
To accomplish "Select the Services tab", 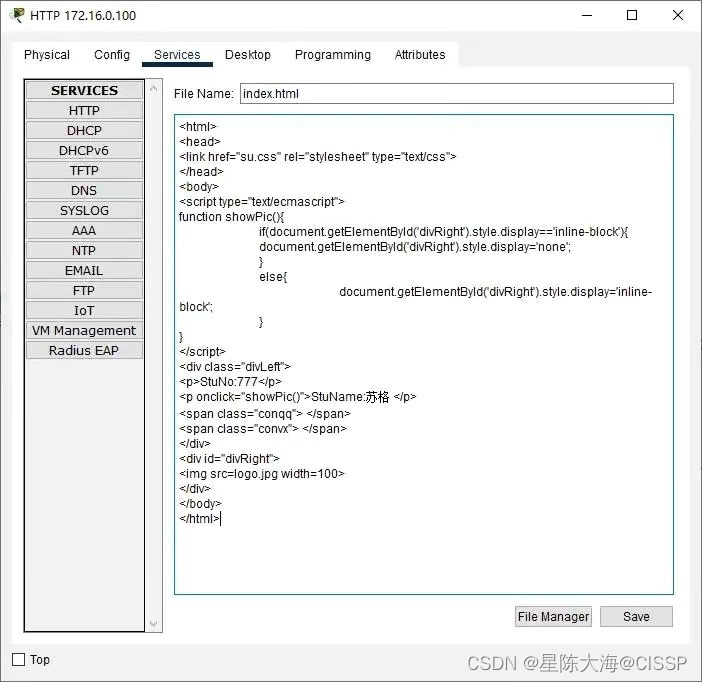I will pyautogui.click(x=177, y=55).
